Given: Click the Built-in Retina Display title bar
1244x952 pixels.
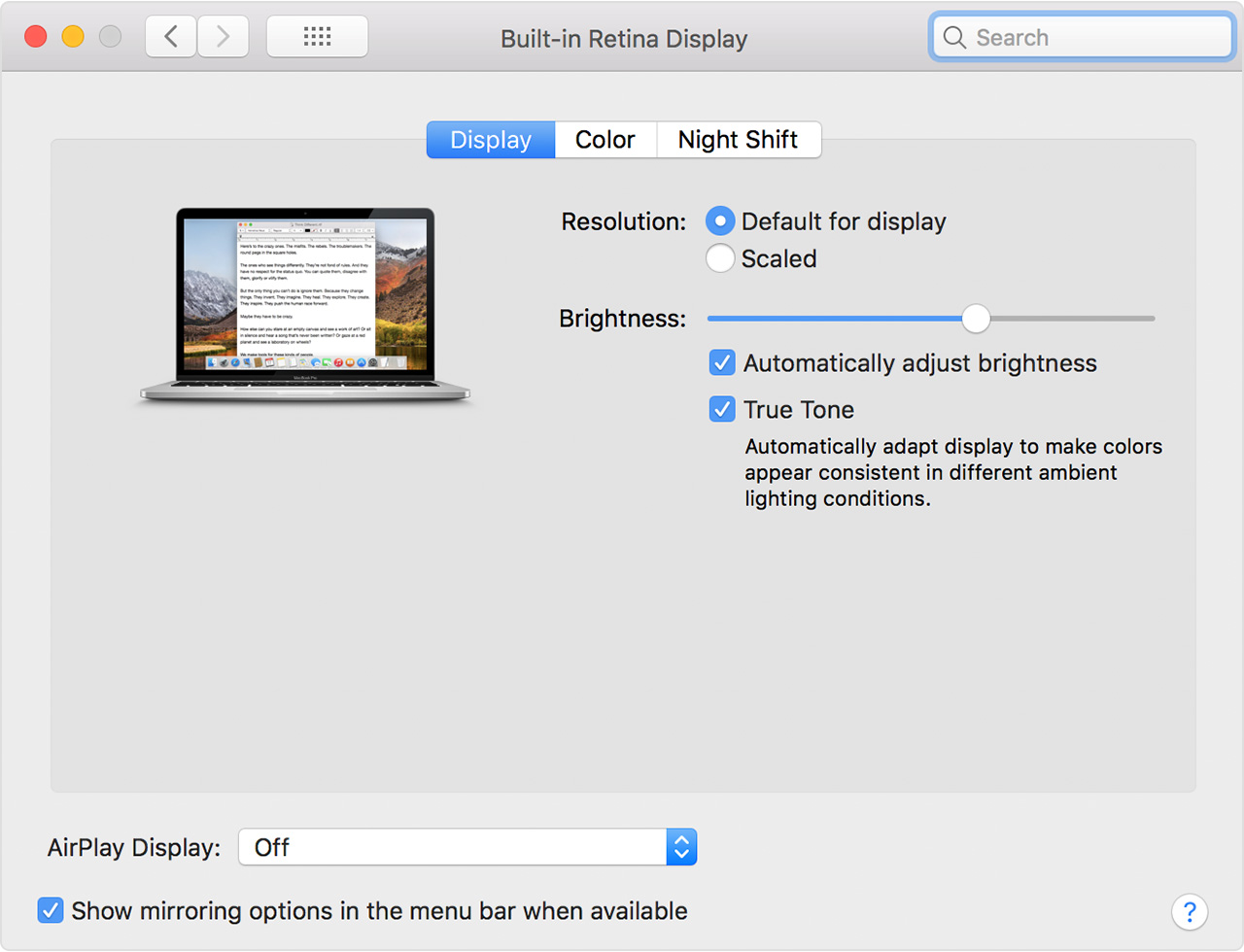Looking at the screenshot, I should 623,38.
